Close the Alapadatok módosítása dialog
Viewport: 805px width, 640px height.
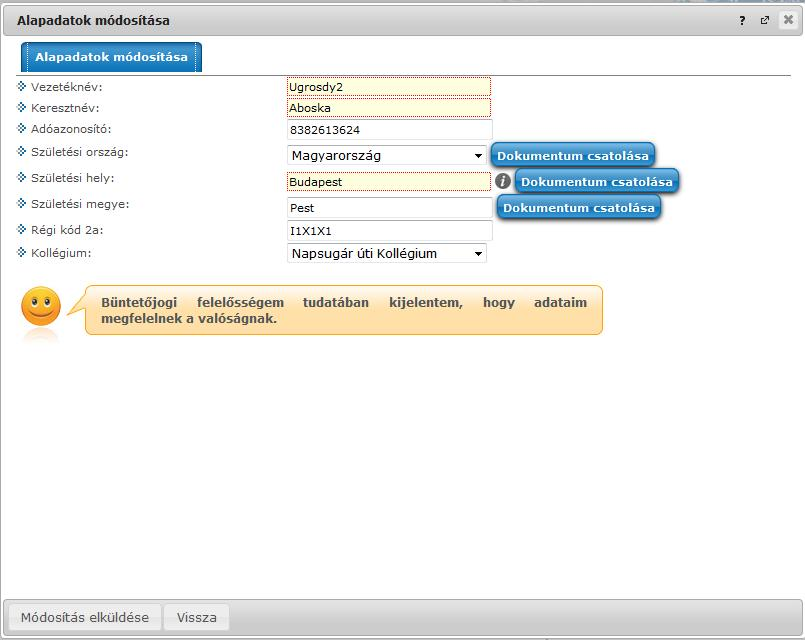[x=788, y=20]
